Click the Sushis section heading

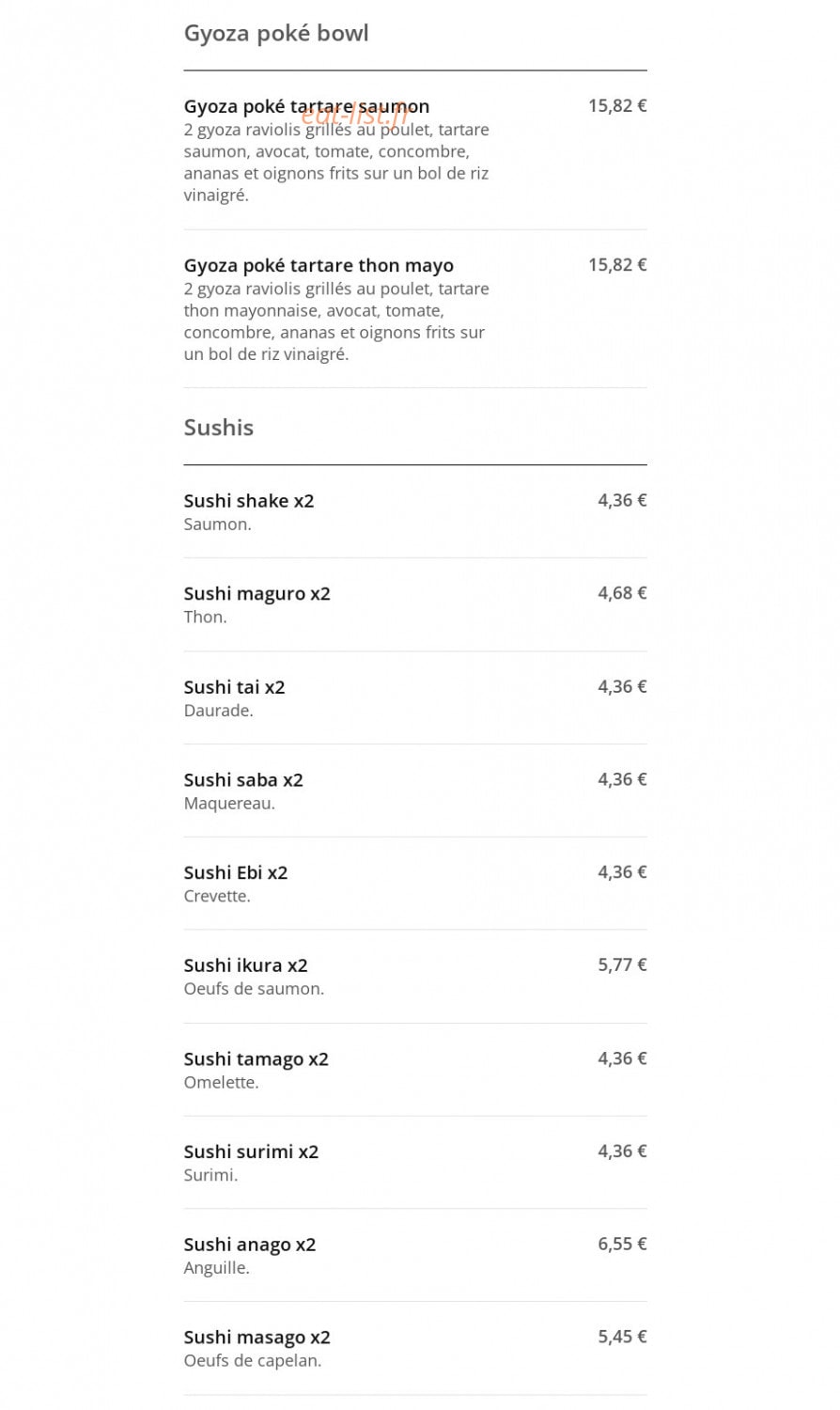(x=219, y=428)
